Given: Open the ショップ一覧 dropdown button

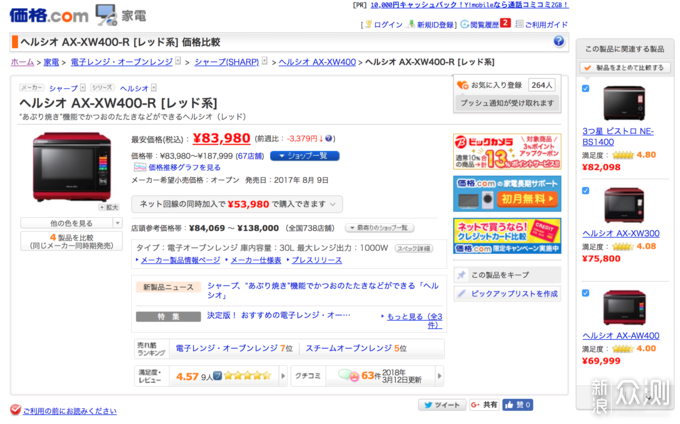Looking at the screenshot, I should coord(304,156).
